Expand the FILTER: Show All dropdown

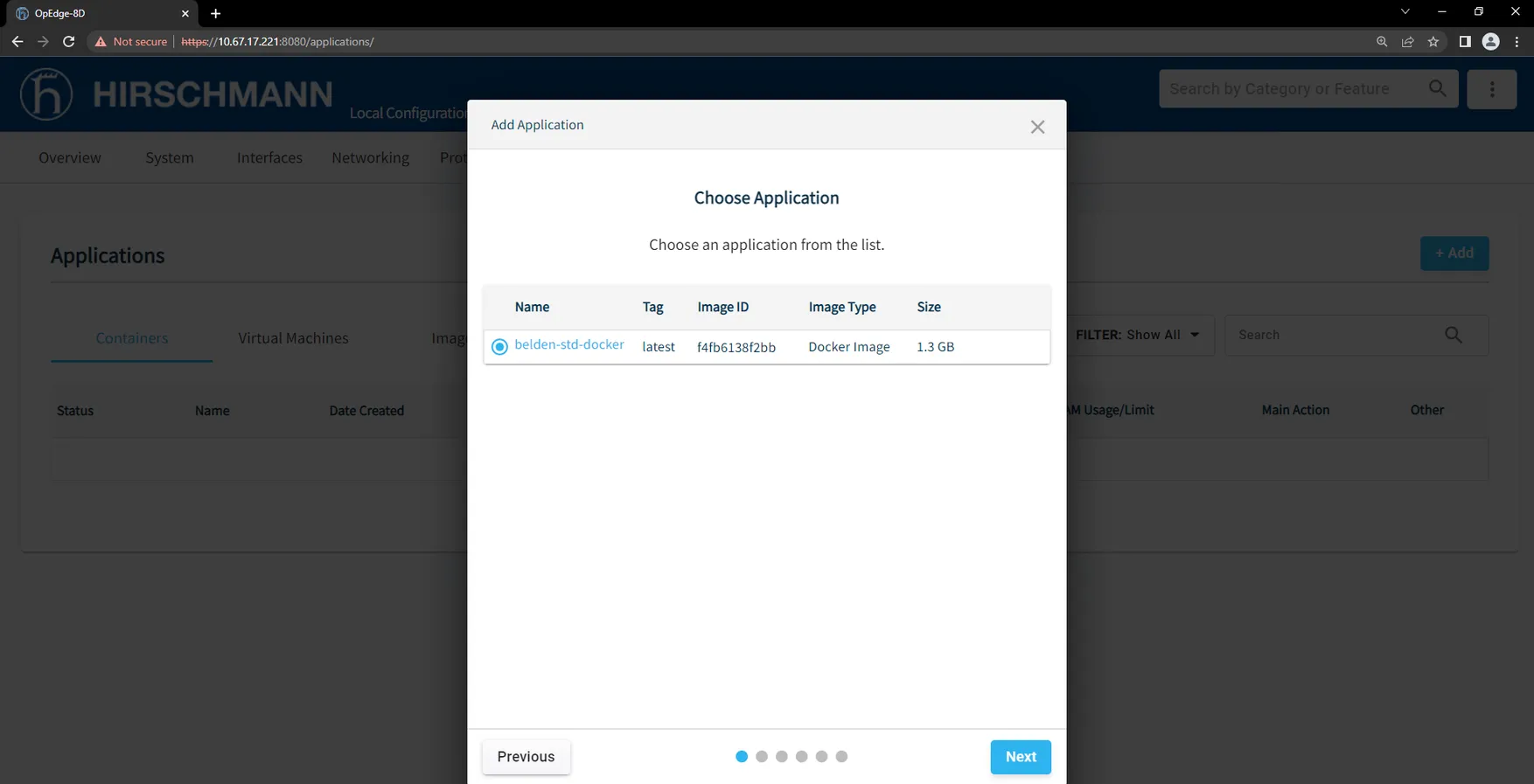coord(1138,335)
